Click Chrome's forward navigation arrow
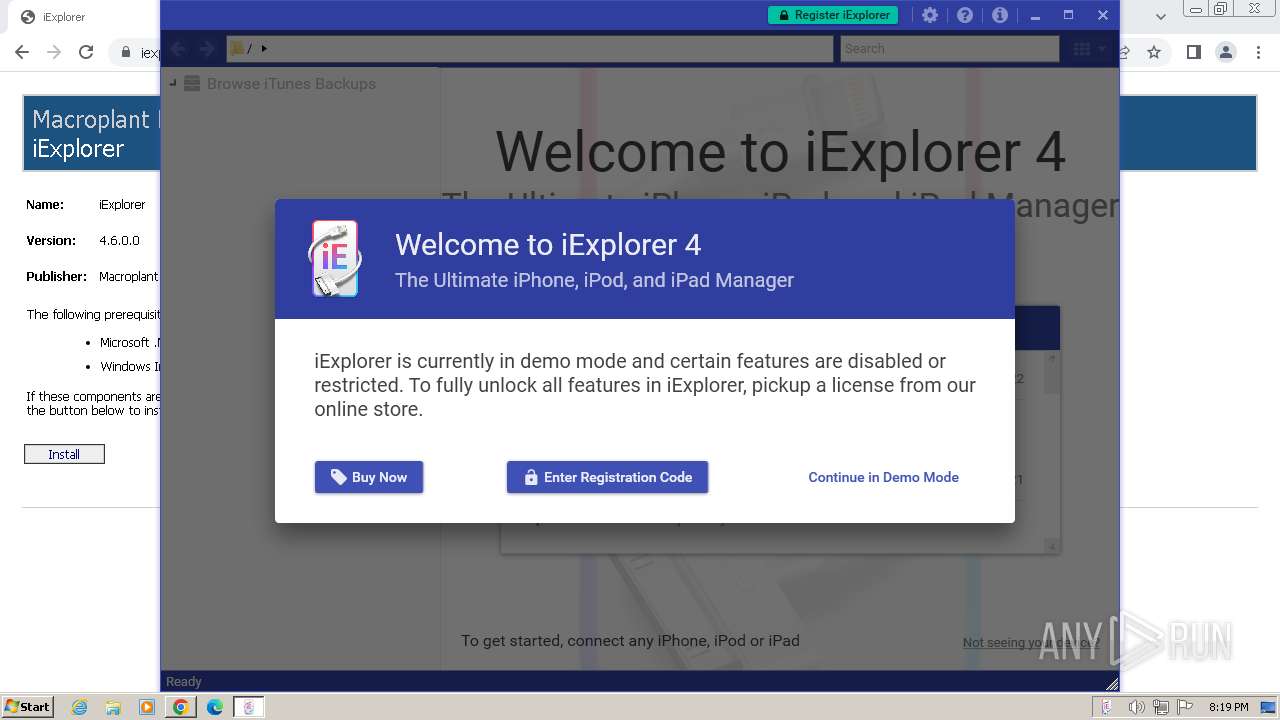Image resolution: width=1280 pixels, height=720 pixels. [x=54, y=52]
